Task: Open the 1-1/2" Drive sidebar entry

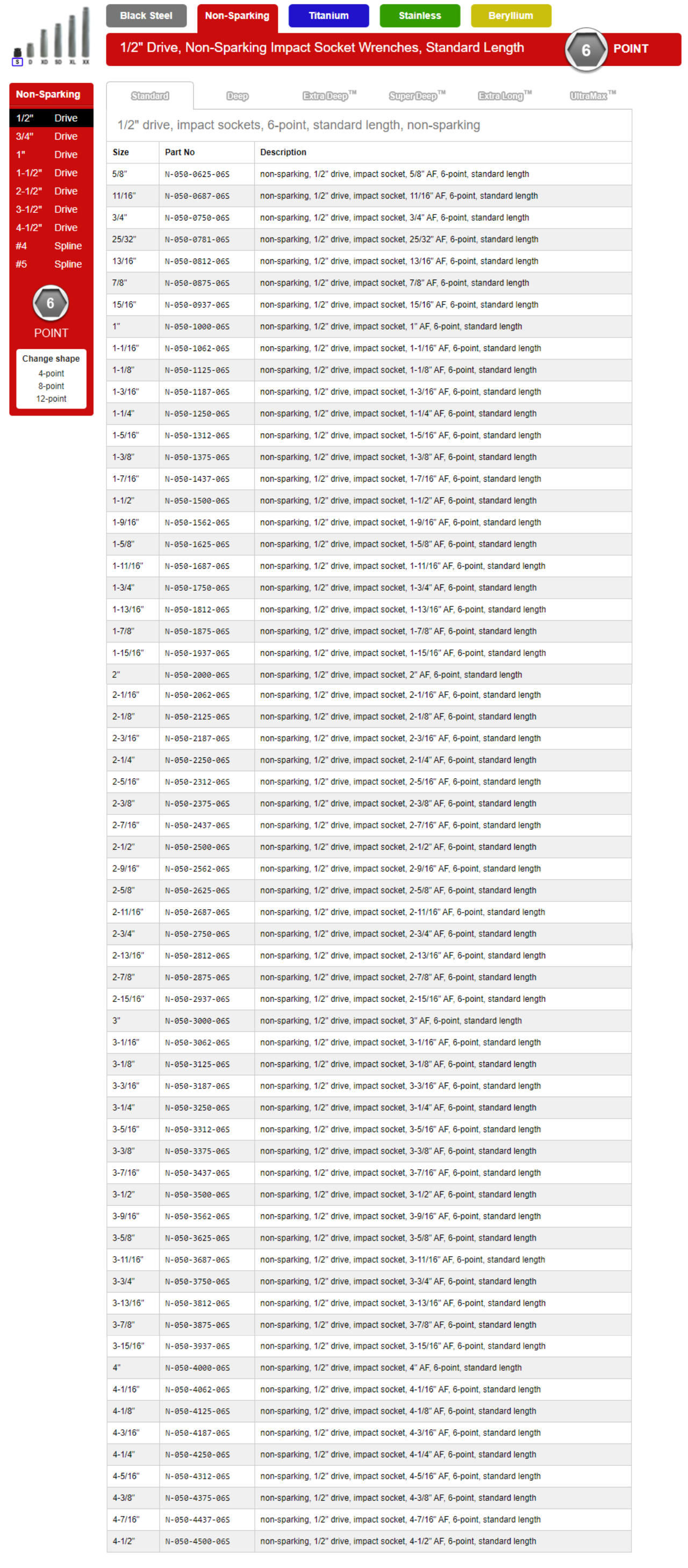Action: [51, 173]
